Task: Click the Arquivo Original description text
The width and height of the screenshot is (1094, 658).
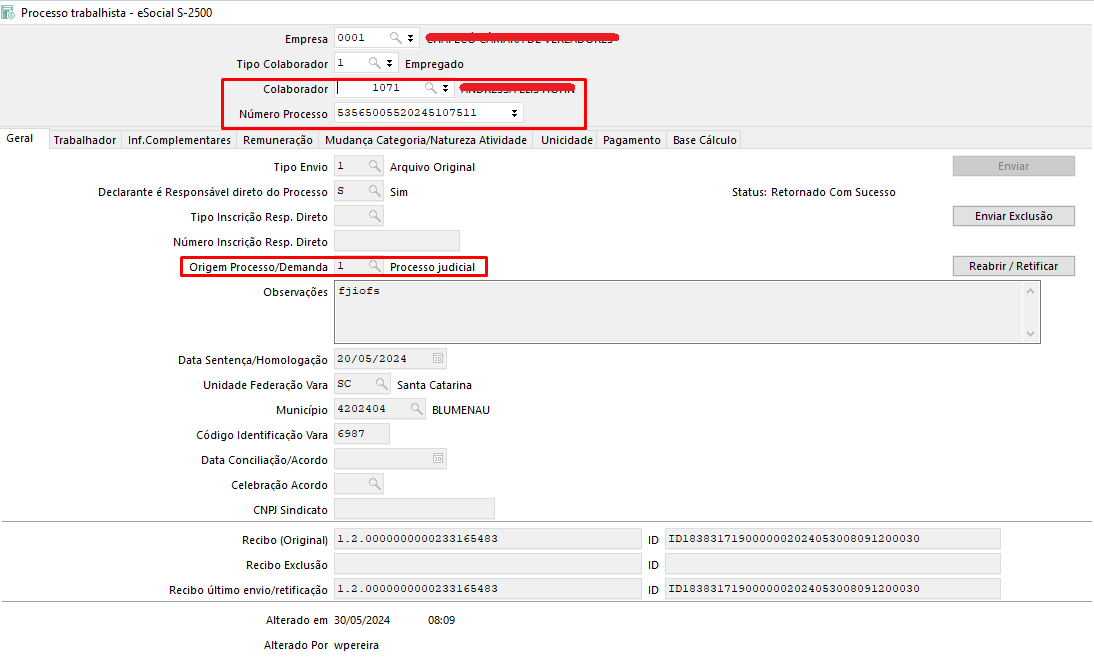Action: coord(433,167)
